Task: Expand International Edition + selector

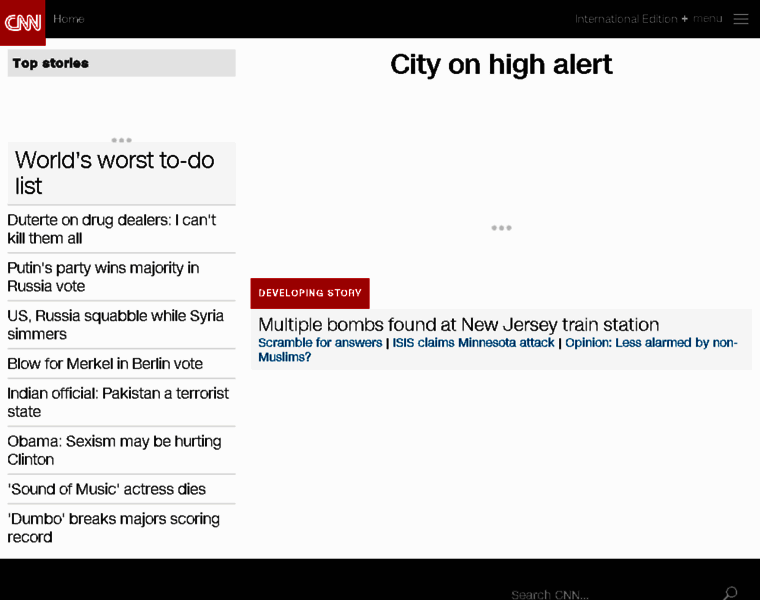Action: 631,19
